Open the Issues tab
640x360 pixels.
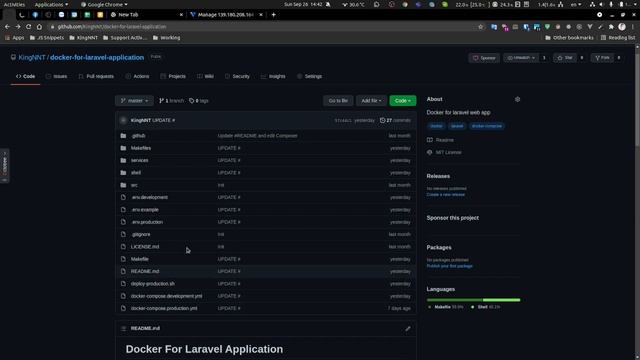click(x=56, y=76)
